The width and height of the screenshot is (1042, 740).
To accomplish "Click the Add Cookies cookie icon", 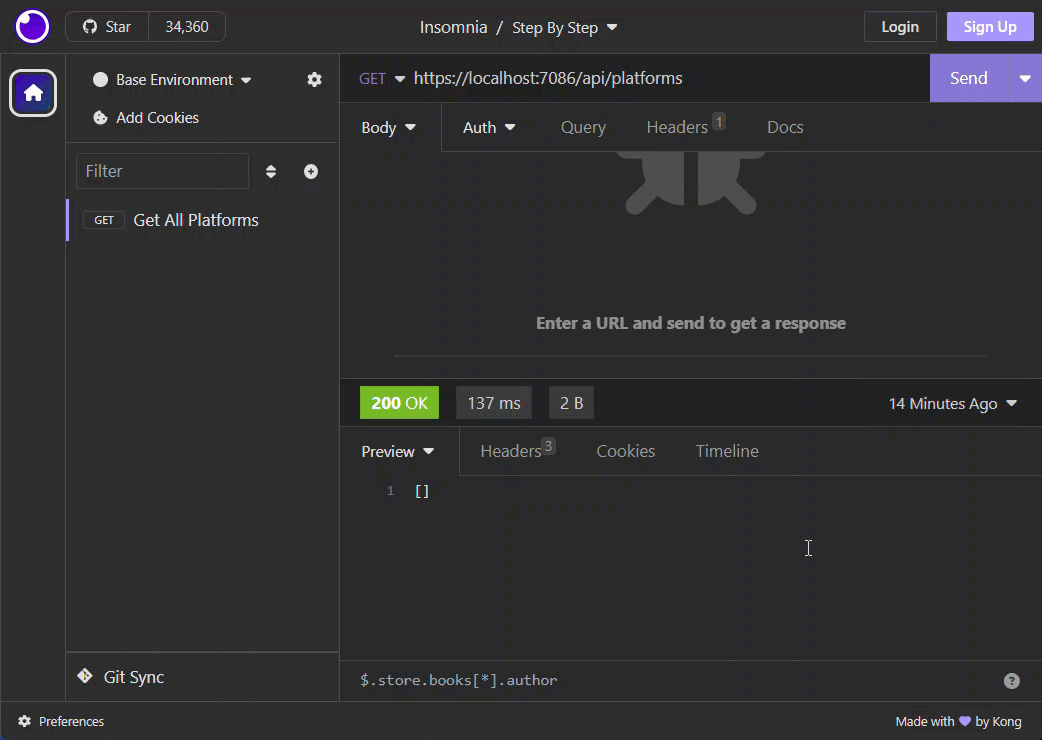I will (x=100, y=118).
